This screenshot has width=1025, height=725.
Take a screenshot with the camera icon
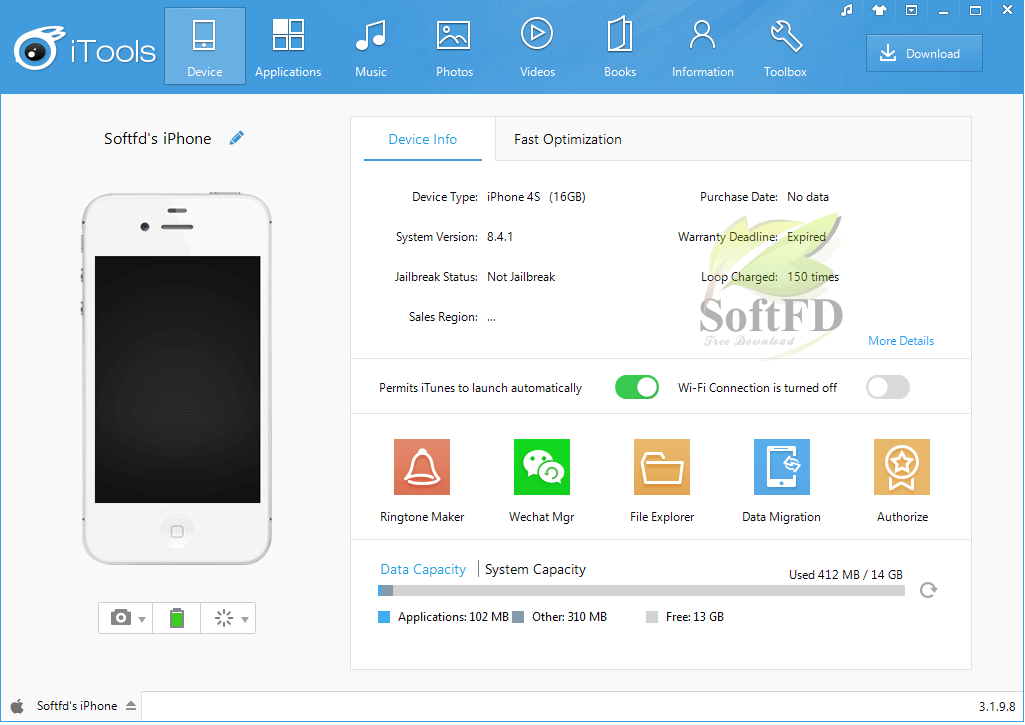tap(121, 618)
